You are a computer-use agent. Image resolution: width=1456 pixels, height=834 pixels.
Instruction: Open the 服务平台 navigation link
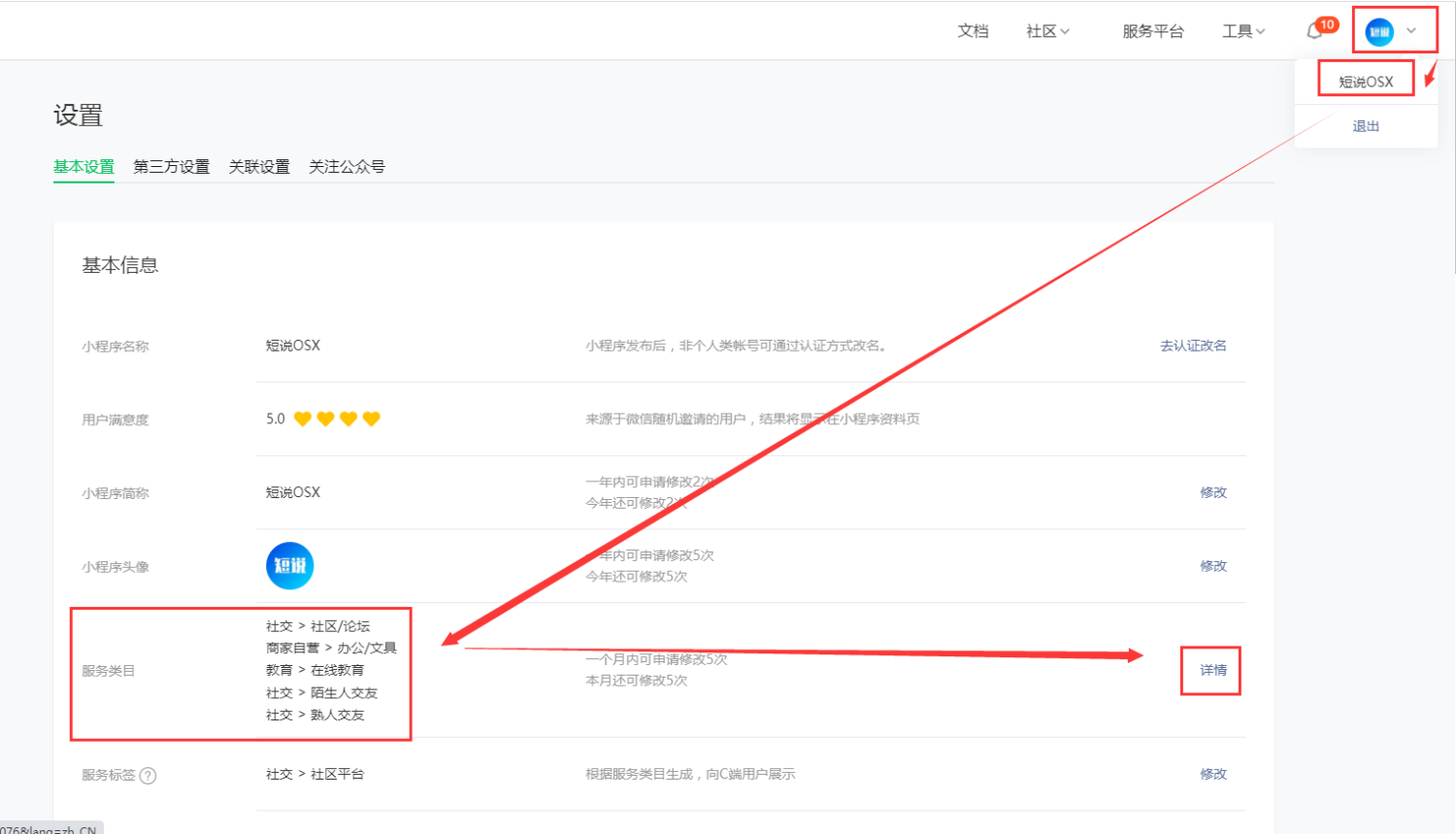1153,31
